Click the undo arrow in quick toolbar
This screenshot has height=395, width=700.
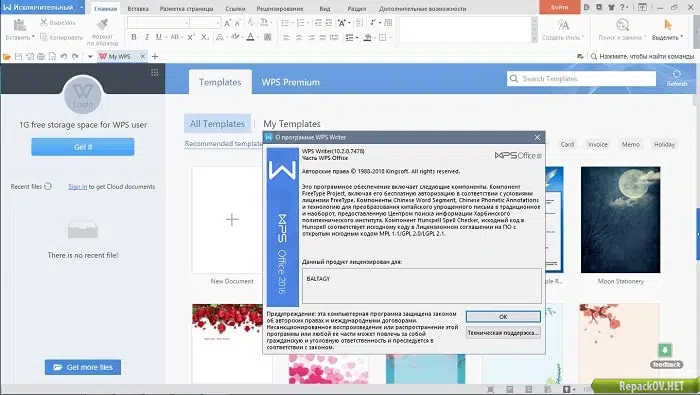(64, 57)
